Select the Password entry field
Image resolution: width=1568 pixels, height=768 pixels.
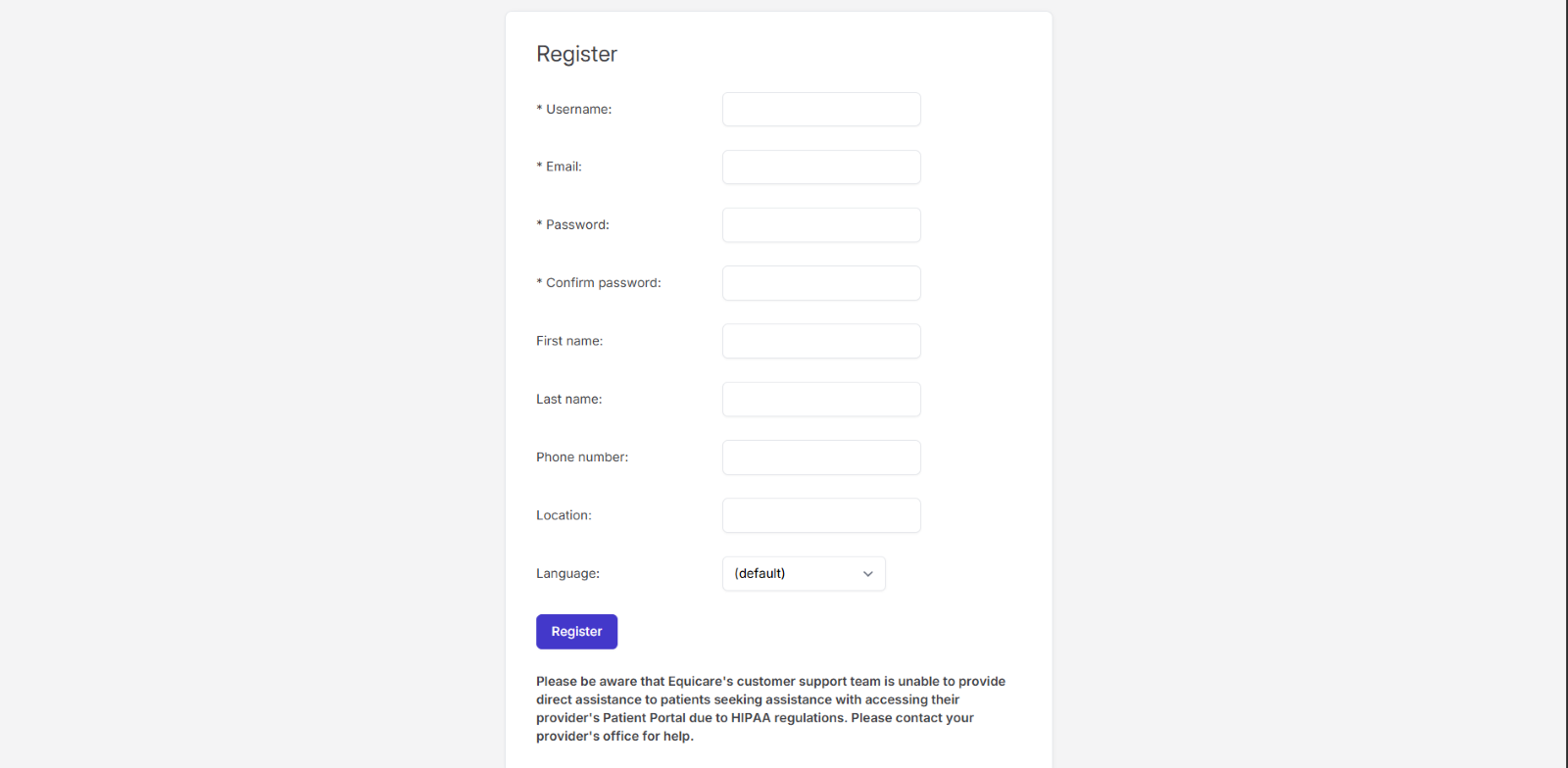tap(821, 225)
